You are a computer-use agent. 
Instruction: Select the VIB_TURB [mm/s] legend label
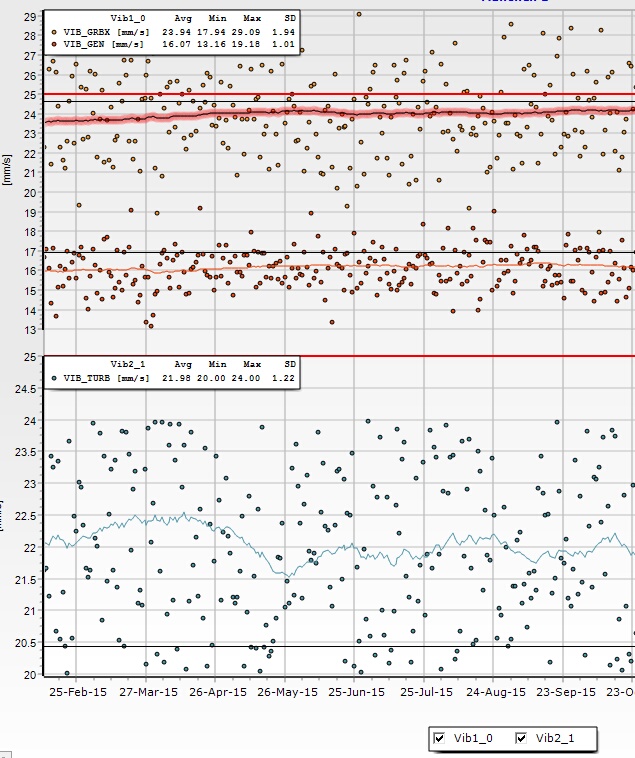(106, 378)
